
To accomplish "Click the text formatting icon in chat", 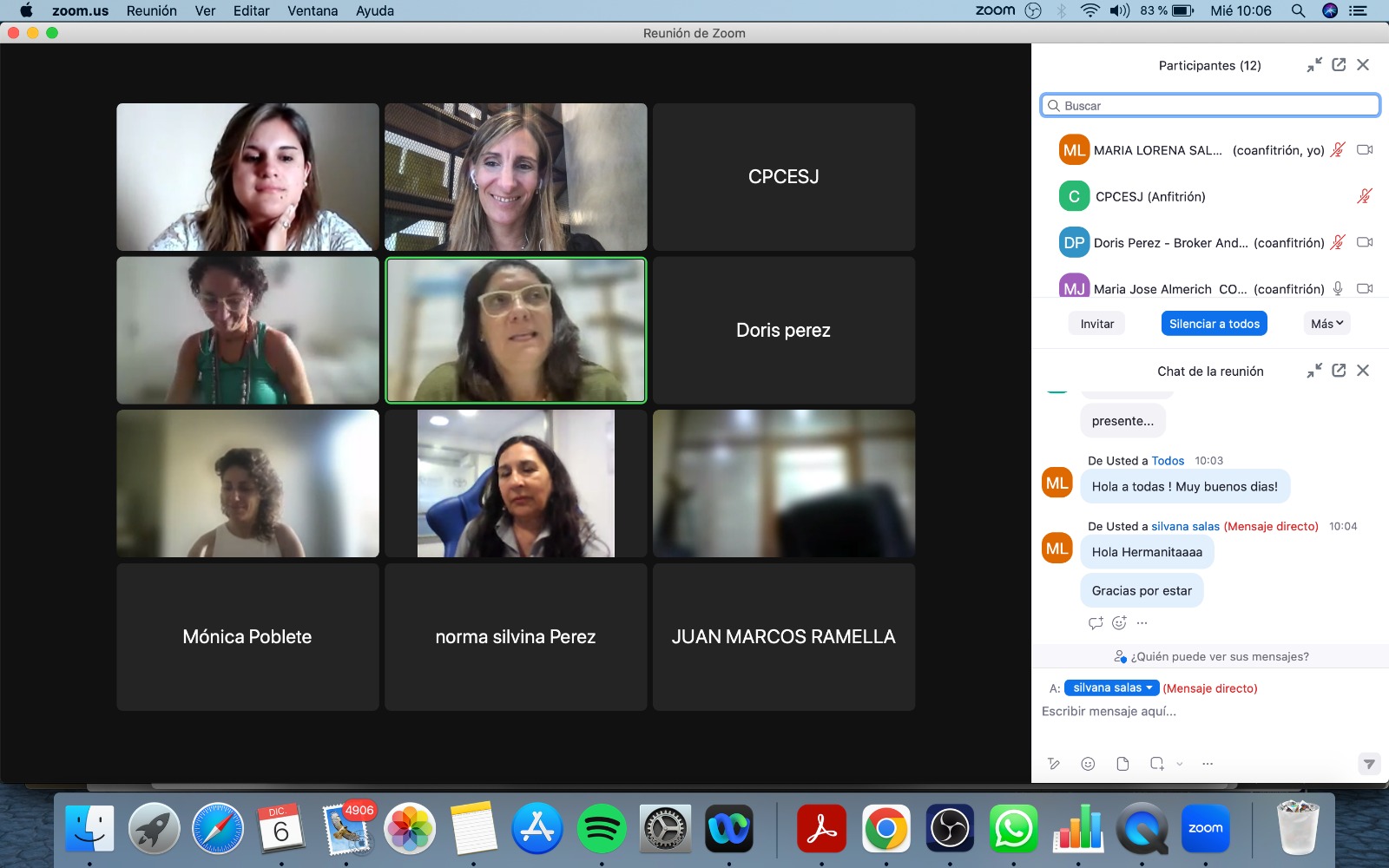I will (x=1054, y=764).
